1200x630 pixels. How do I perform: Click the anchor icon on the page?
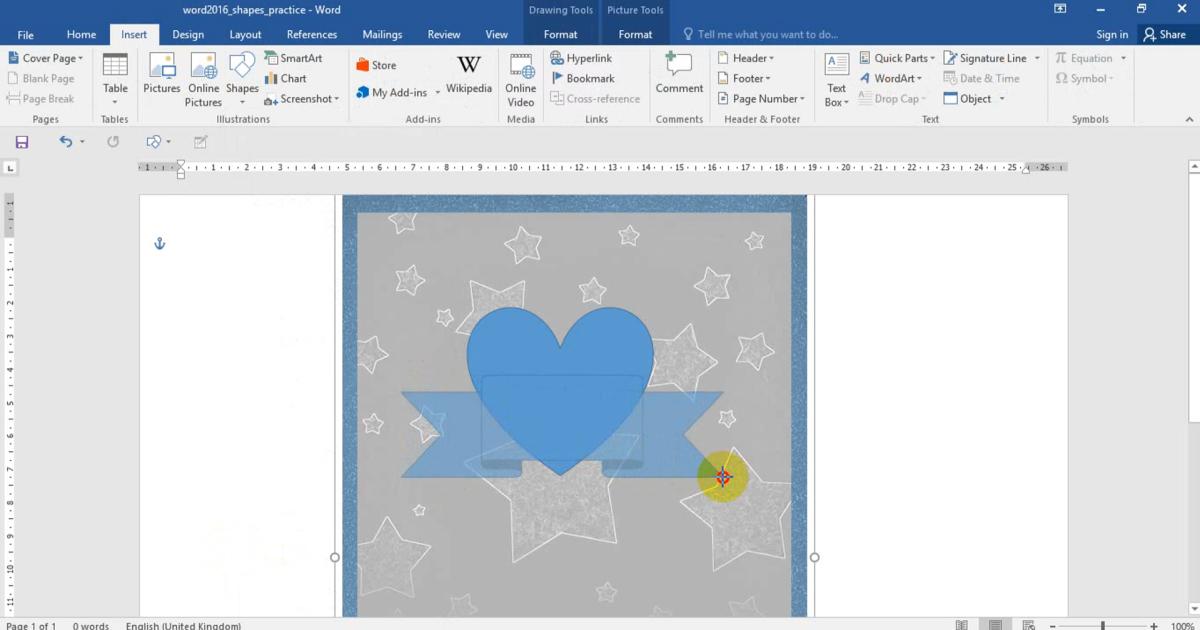[x=159, y=243]
